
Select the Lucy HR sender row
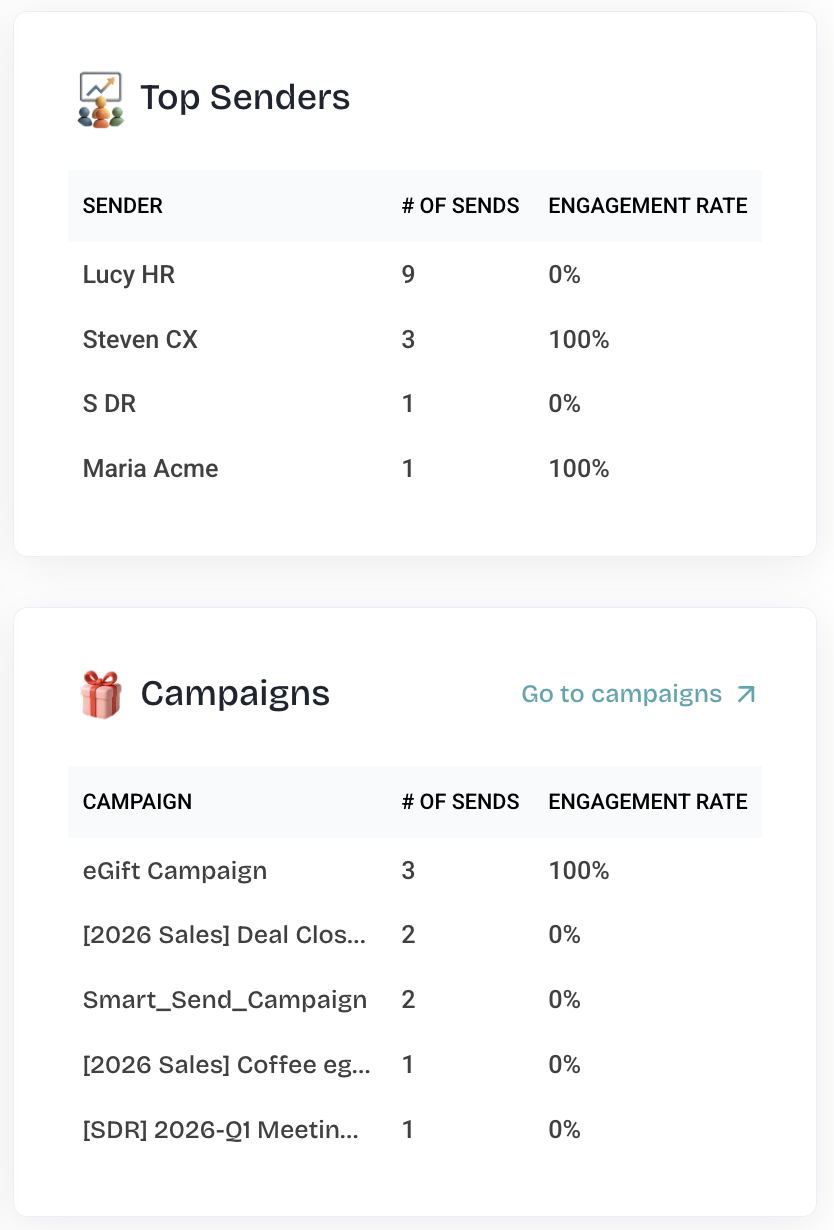[415, 275]
